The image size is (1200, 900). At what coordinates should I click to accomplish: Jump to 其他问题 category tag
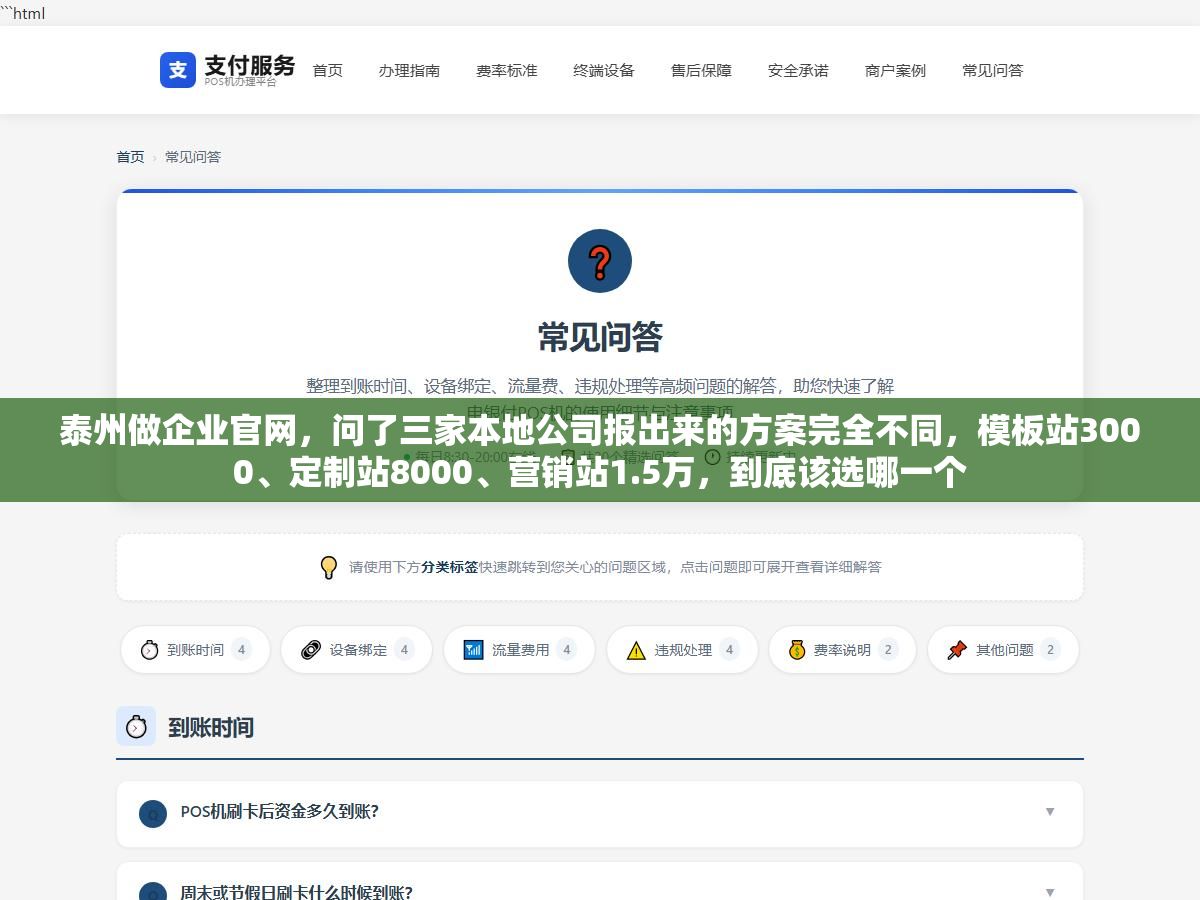pos(1003,650)
